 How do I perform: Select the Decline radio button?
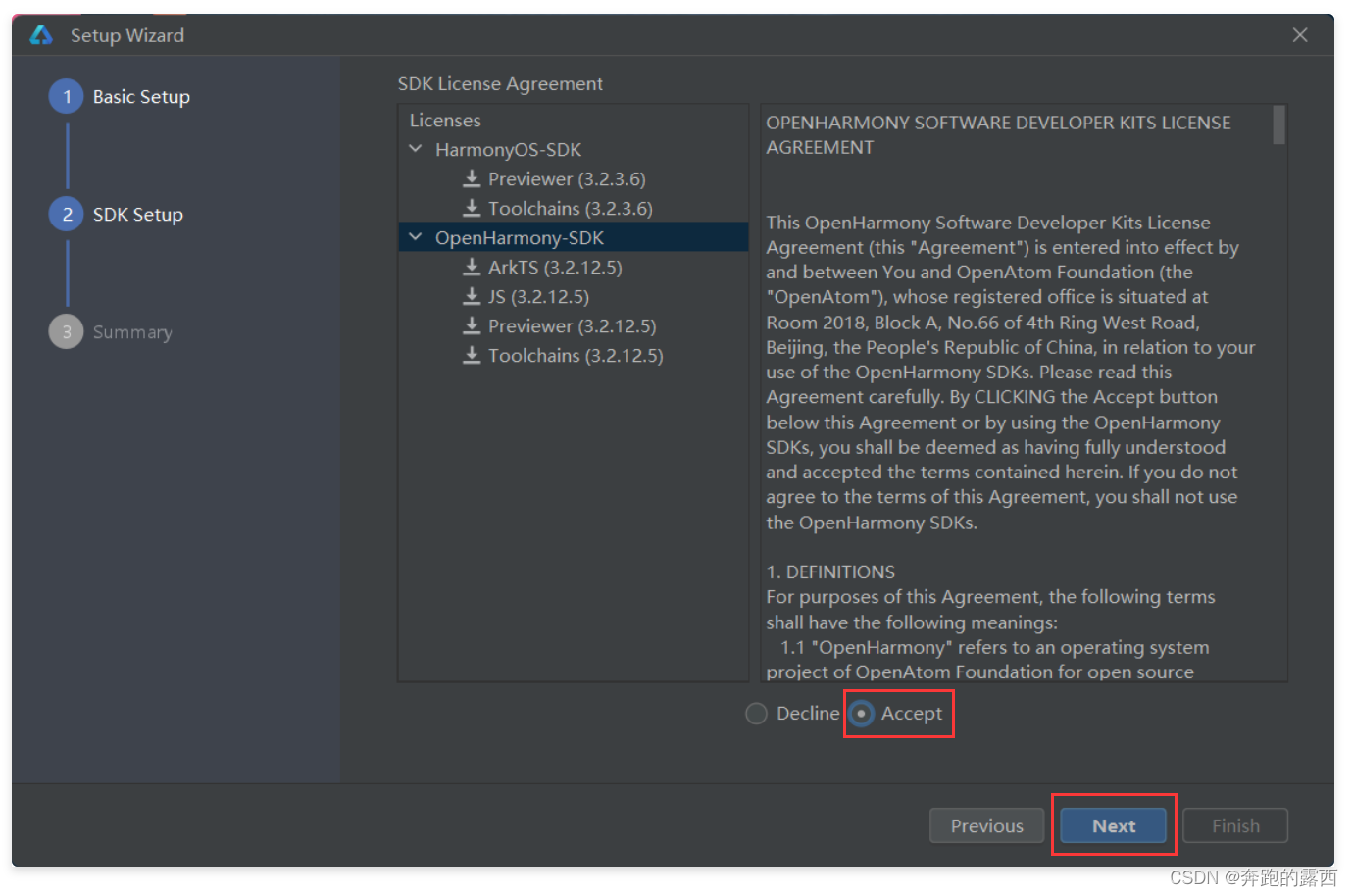tap(756, 714)
